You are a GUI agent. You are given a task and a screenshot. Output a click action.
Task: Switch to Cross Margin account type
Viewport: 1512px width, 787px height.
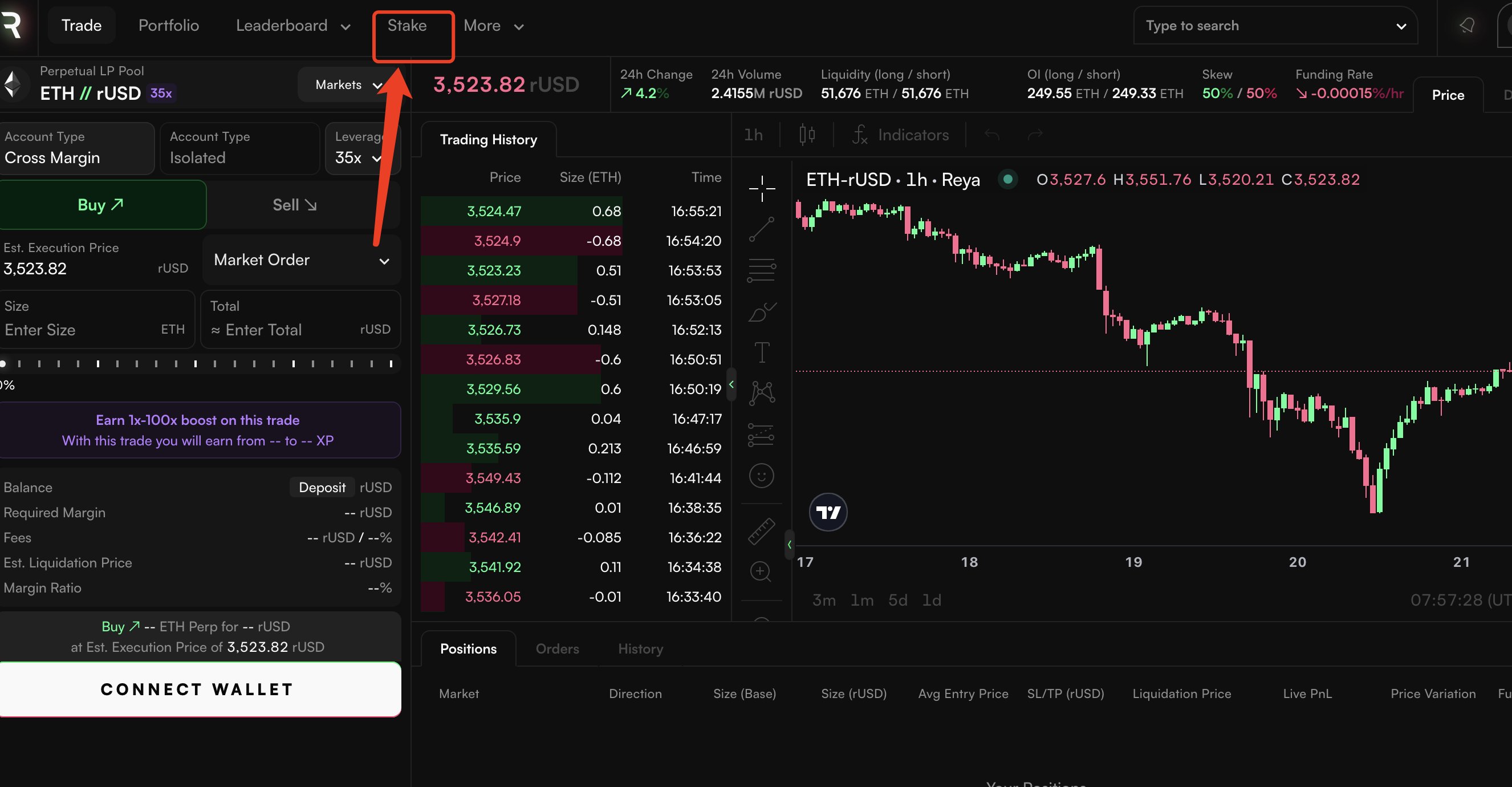[76, 149]
